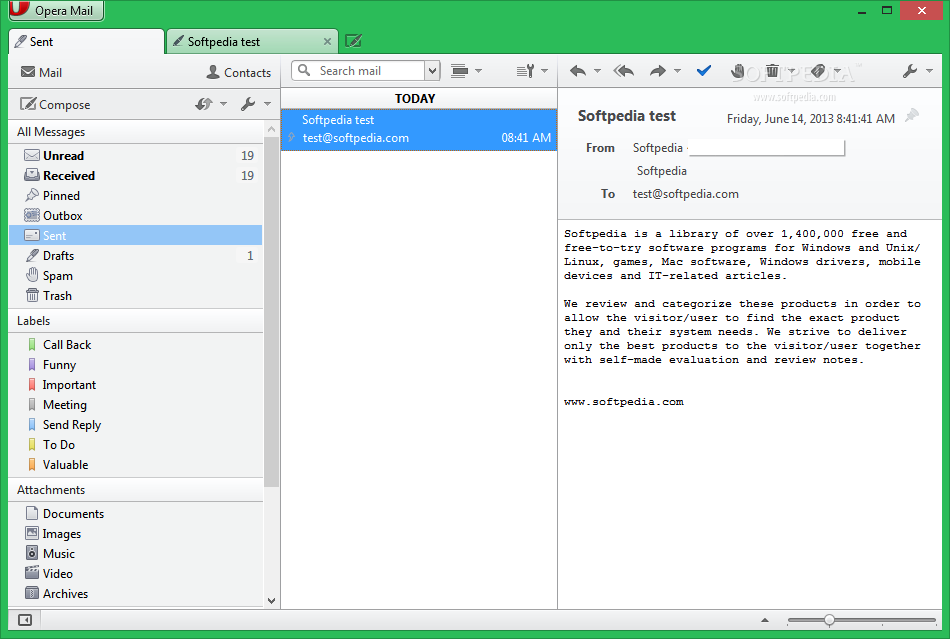Click the Contacts person icon
950x639 pixels.
[213, 72]
